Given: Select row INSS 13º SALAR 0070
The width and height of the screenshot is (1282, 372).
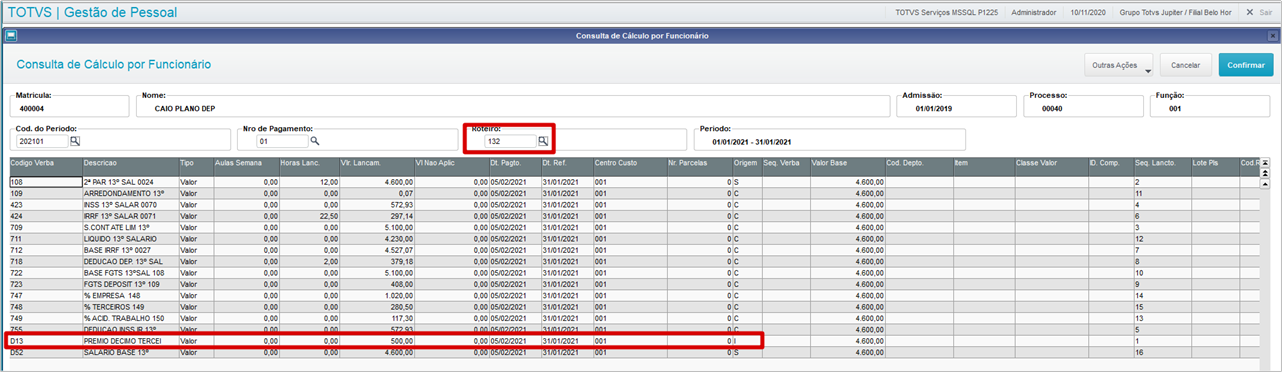Looking at the screenshot, I should [634, 204].
